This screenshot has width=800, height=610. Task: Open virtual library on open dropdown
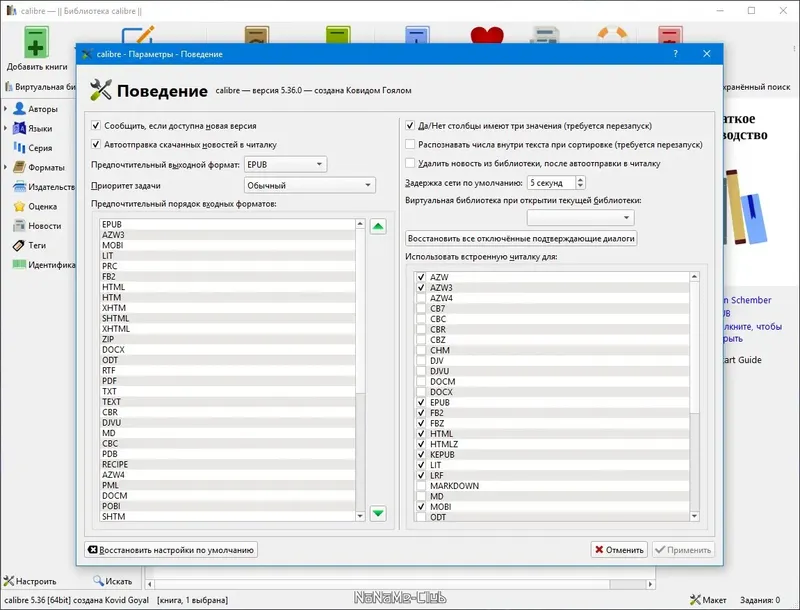pyautogui.click(x=581, y=217)
